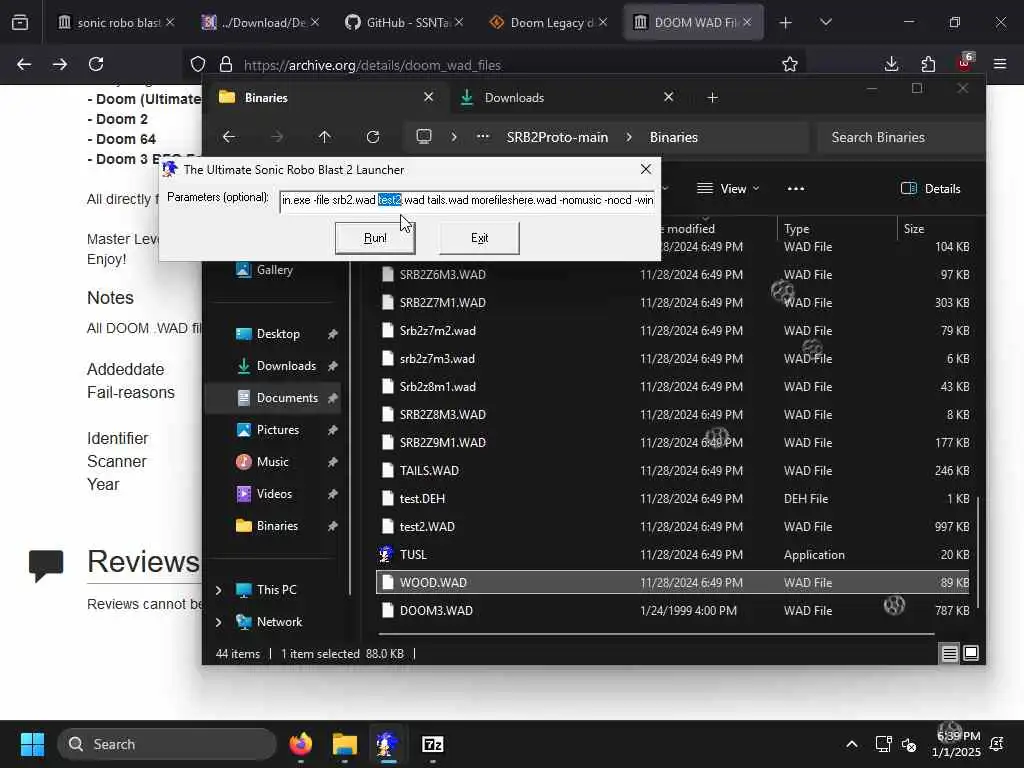1024x768 pixels.
Task: Click the Binaries breadcrumb in address bar
Action: tap(673, 137)
